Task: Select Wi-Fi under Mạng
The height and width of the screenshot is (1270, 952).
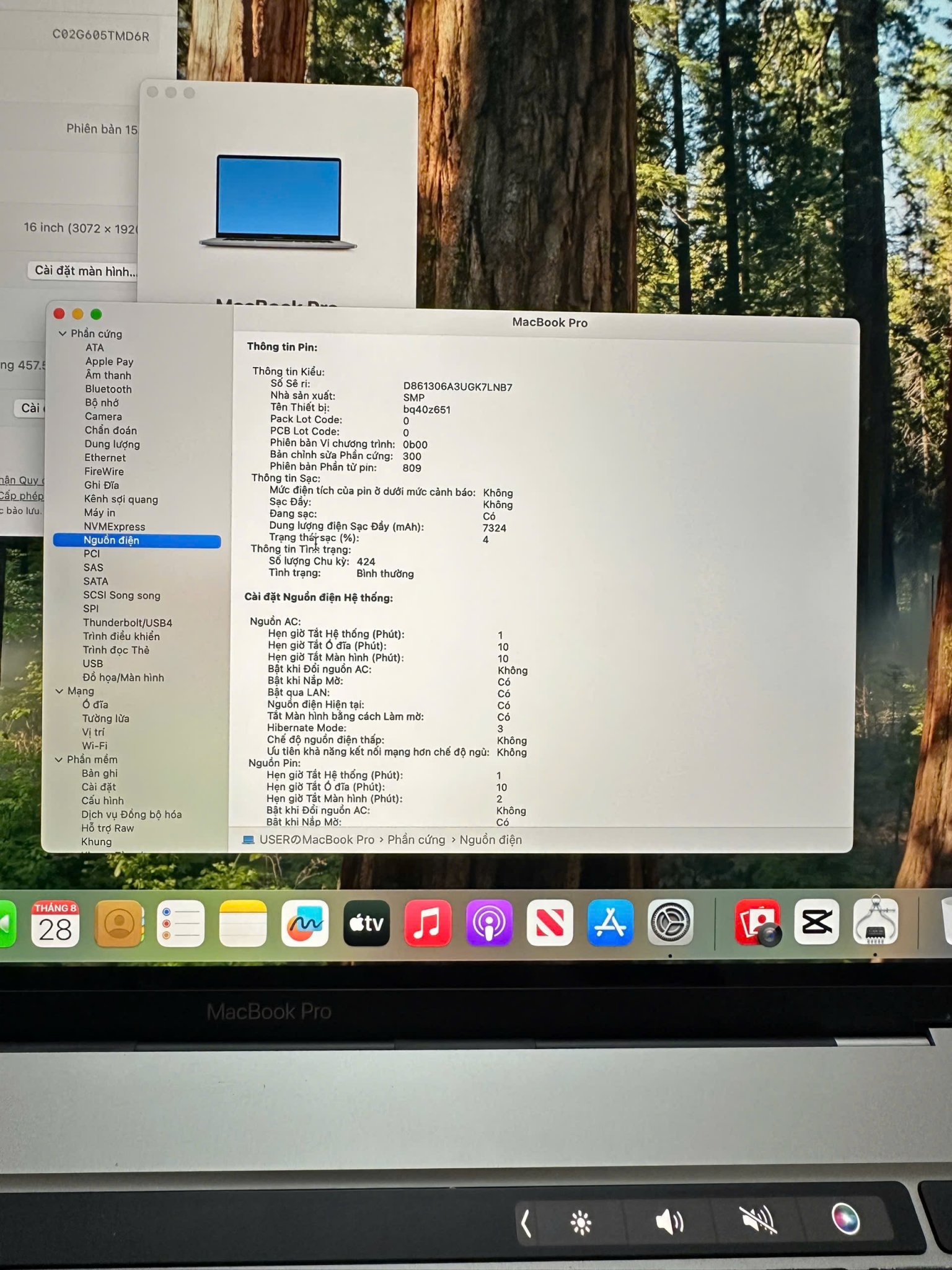Action: pos(95,746)
